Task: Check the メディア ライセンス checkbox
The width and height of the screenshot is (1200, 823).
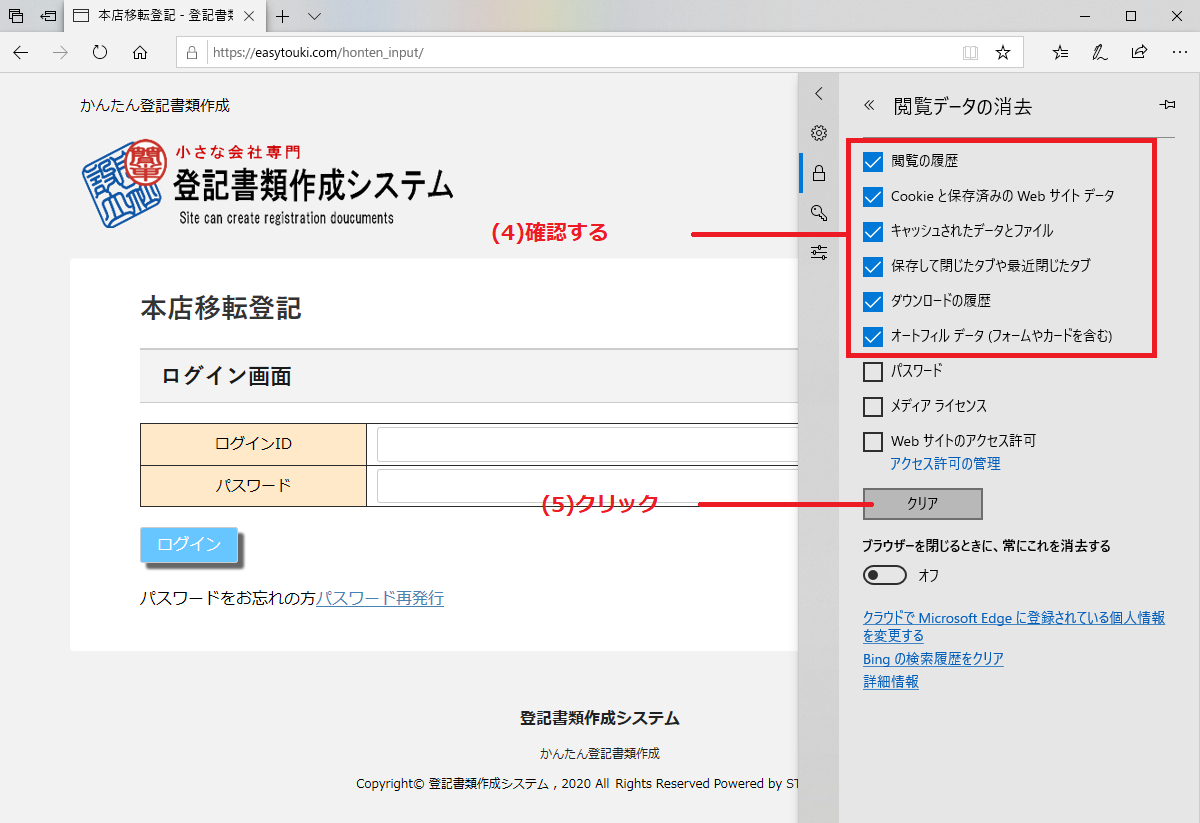Action: (873, 407)
